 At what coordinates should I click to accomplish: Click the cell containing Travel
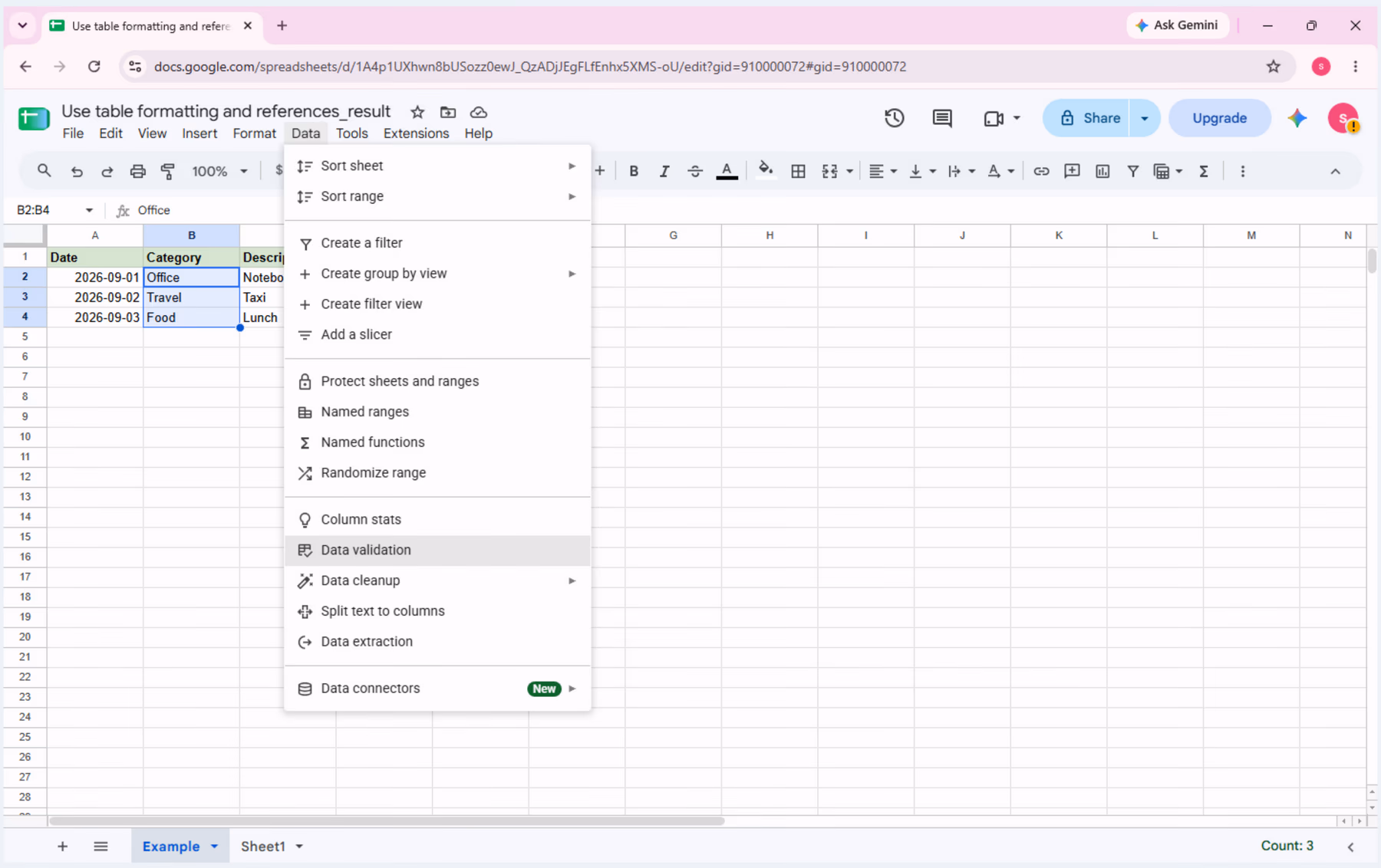(x=191, y=298)
